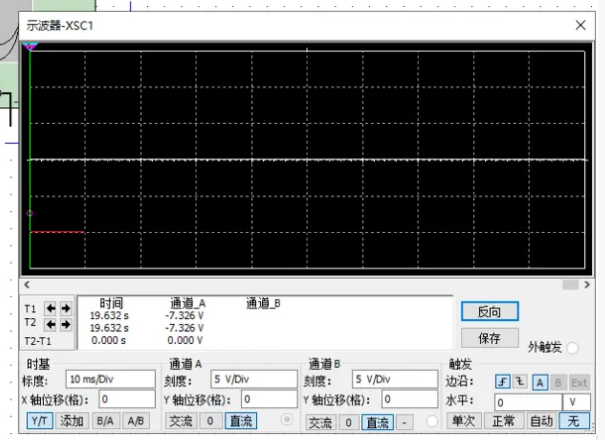The width and height of the screenshot is (605, 441).
Task: Set channel A coupling to 直流
Action: 241,421
